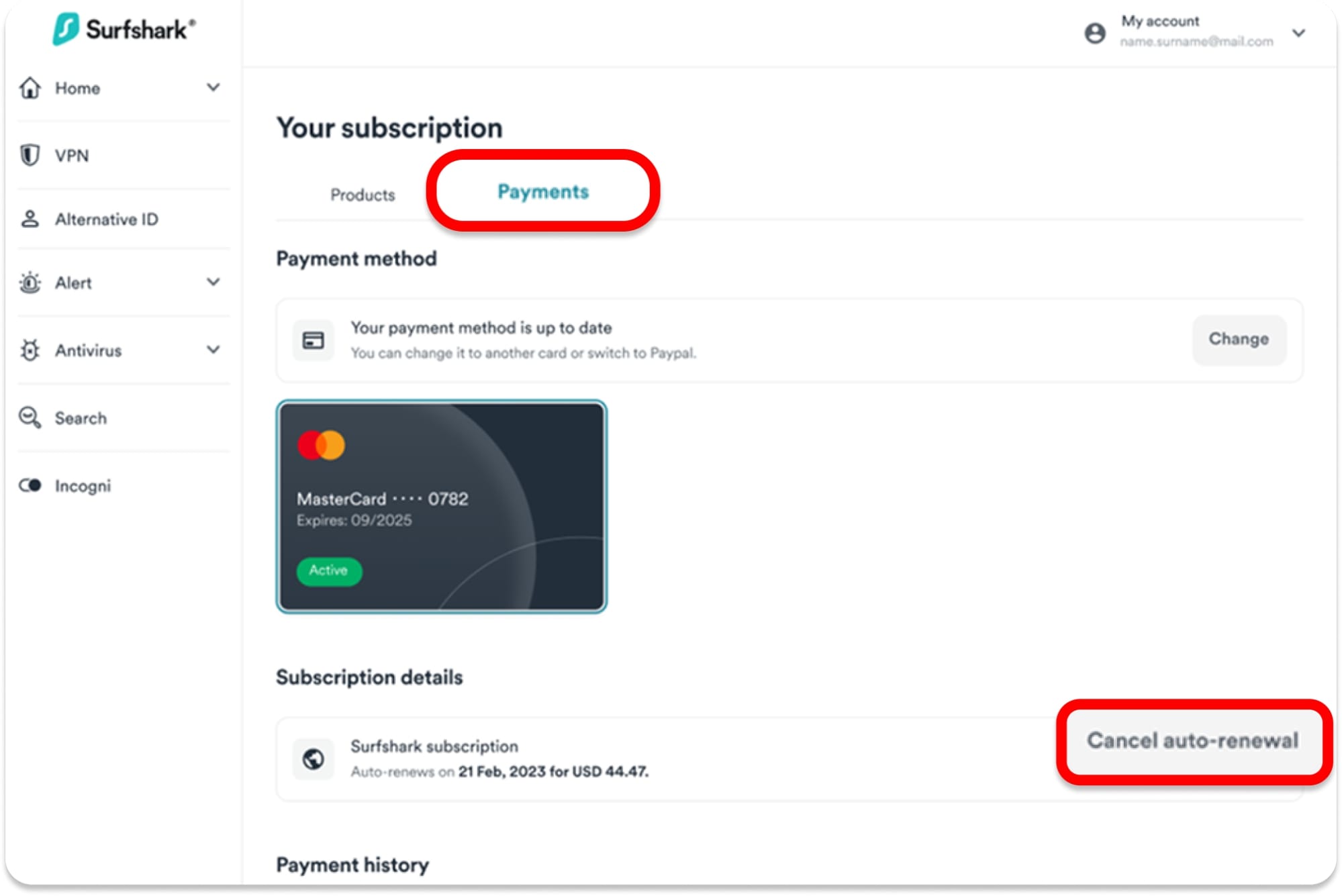Open the My account dropdown

tap(1300, 32)
